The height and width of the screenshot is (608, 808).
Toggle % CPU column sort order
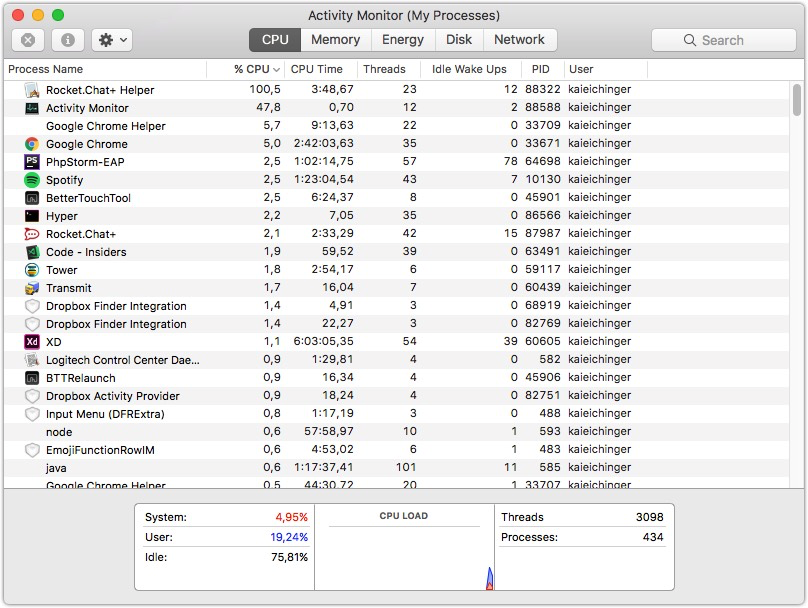pyautogui.click(x=245, y=69)
